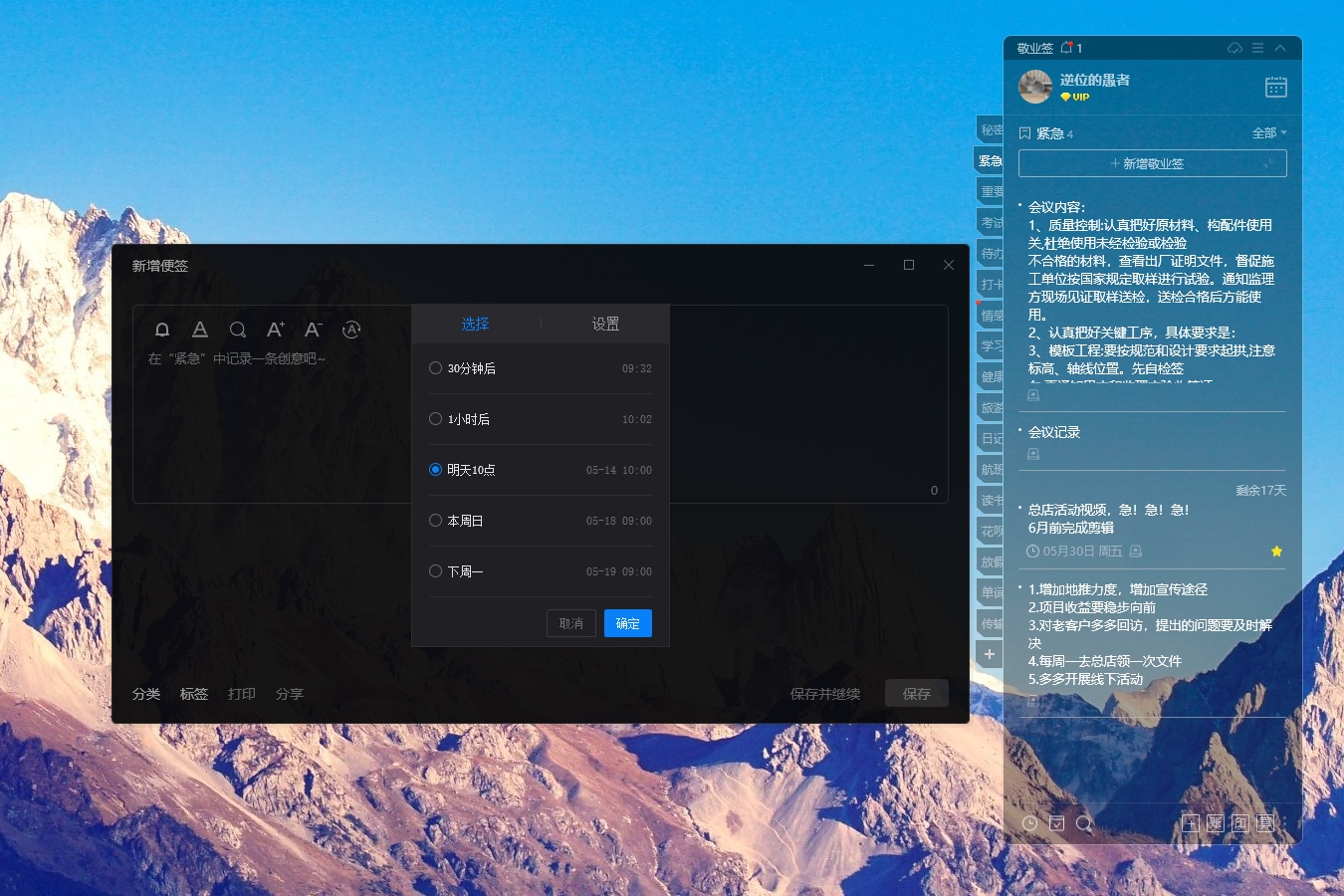Open the 读书 category tab
Viewport: 1344px width, 896px height.
click(991, 500)
